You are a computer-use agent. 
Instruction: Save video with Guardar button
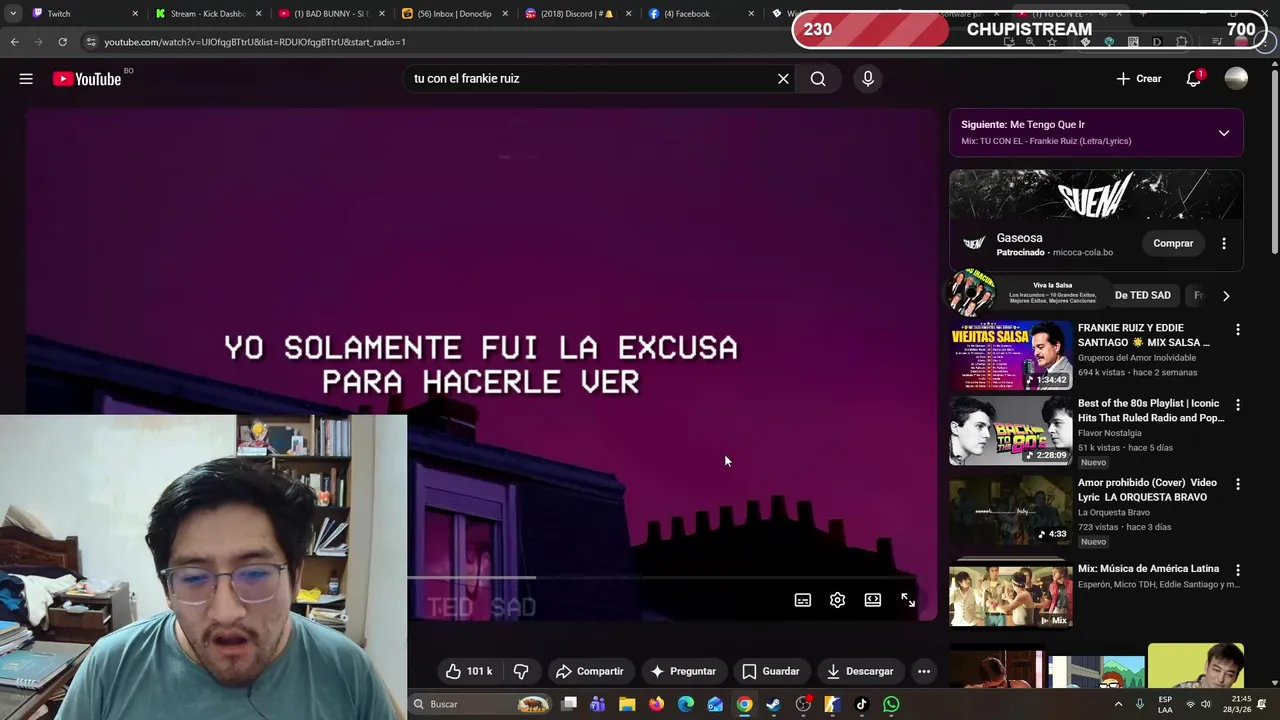(x=771, y=671)
